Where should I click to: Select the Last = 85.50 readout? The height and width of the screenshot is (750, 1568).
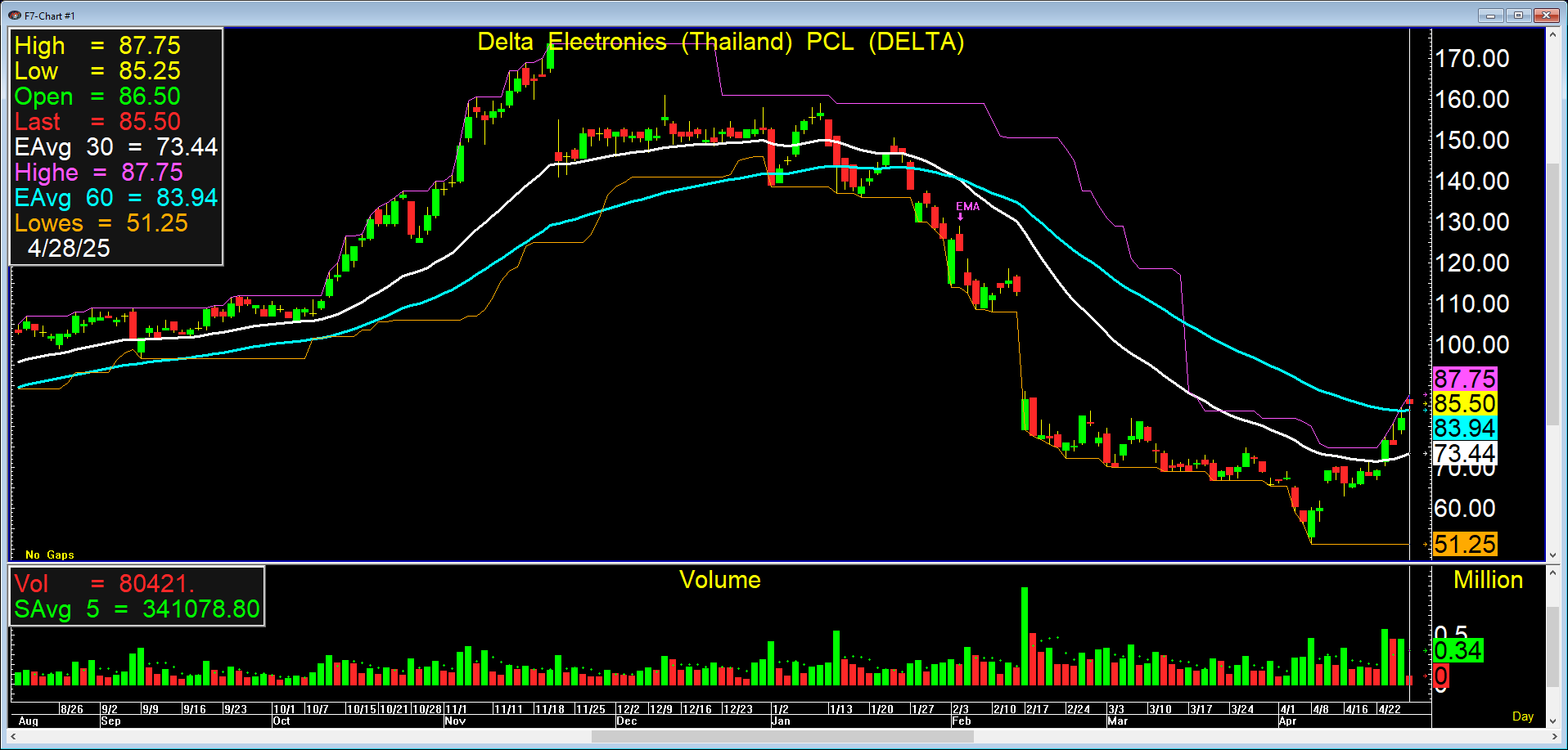[x=97, y=121]
